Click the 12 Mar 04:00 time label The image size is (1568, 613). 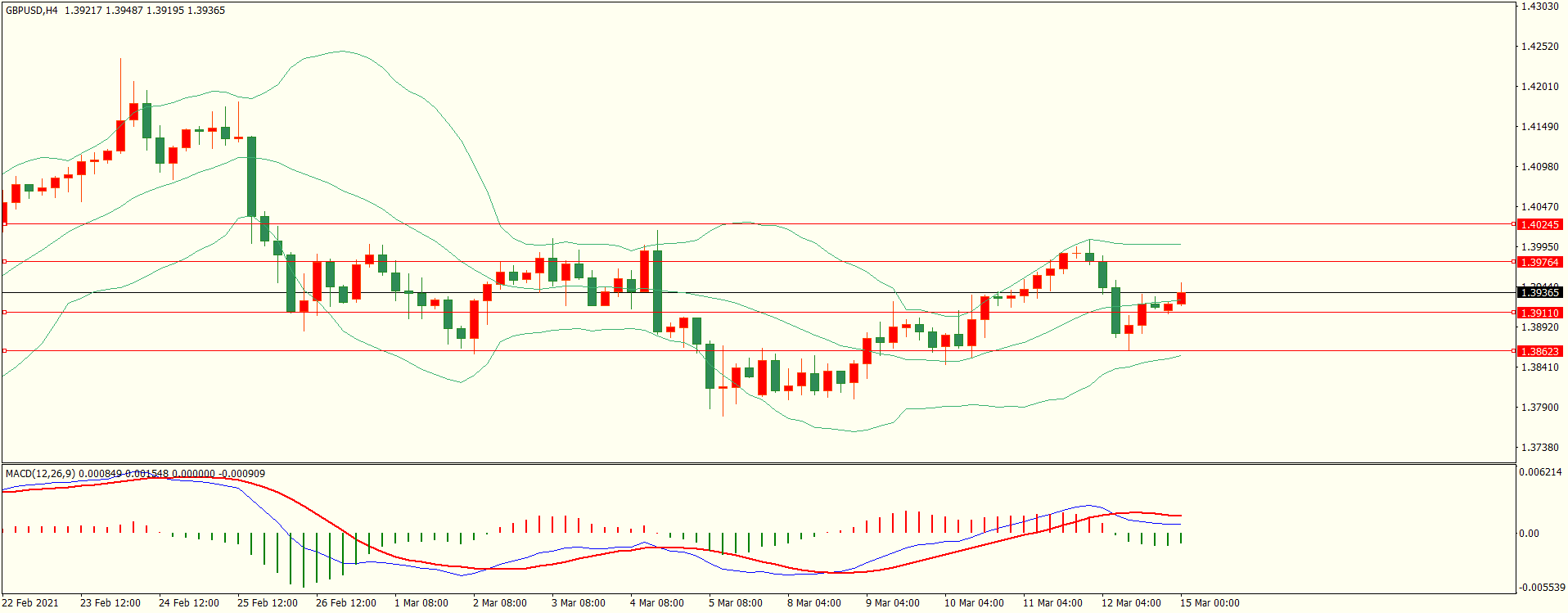(1131, 603)
